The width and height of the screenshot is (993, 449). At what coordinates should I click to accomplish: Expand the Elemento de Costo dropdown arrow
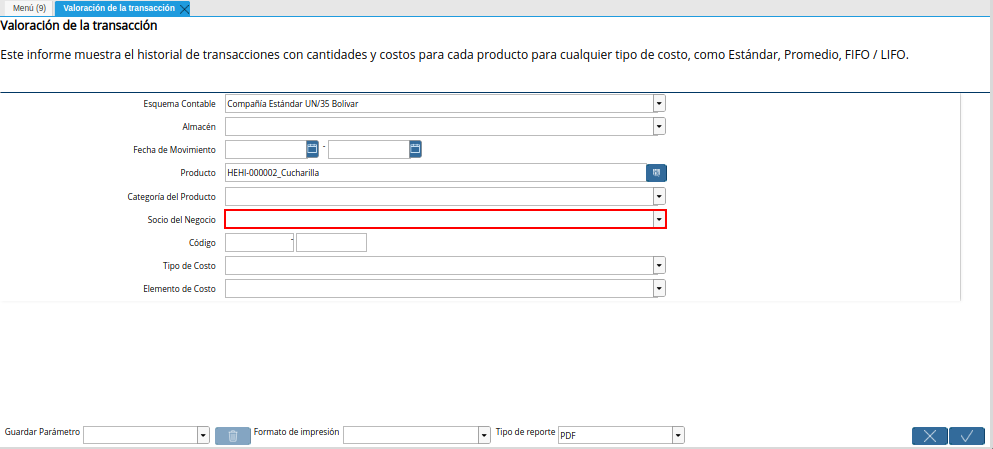(x=660, y=289)
